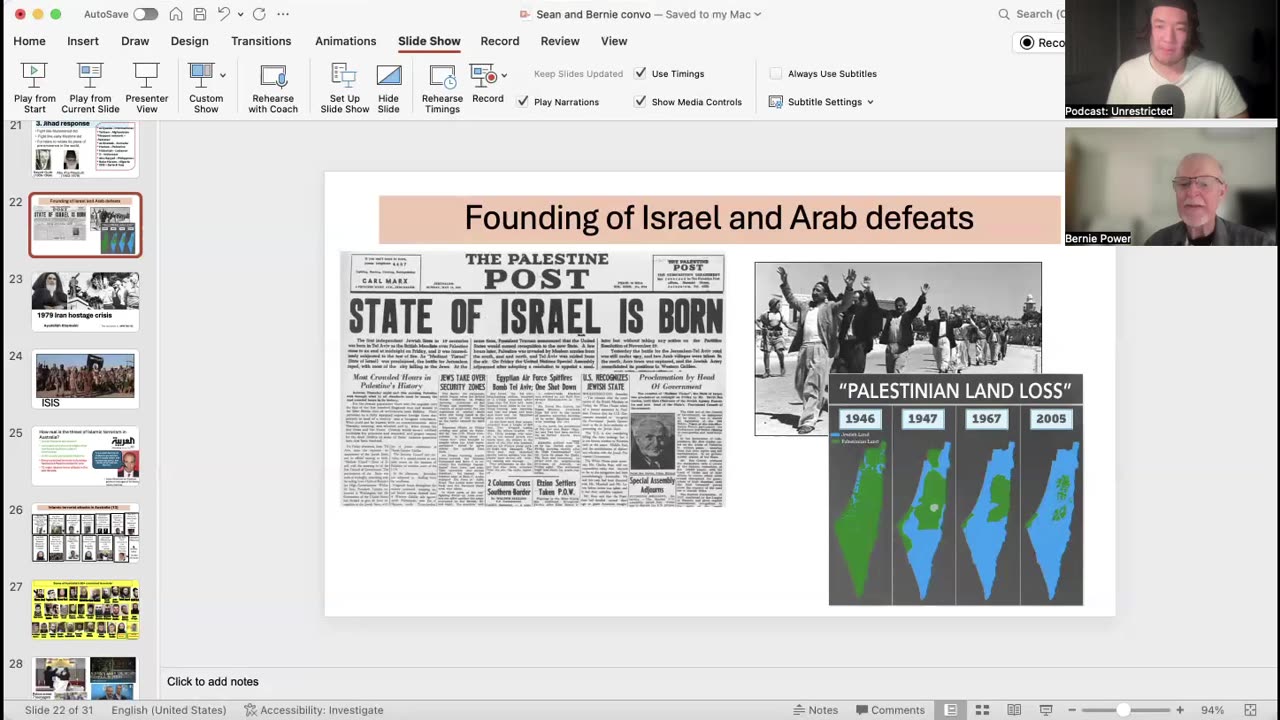Open the View tab
1280x720 pixels.
tap(614, 41)
